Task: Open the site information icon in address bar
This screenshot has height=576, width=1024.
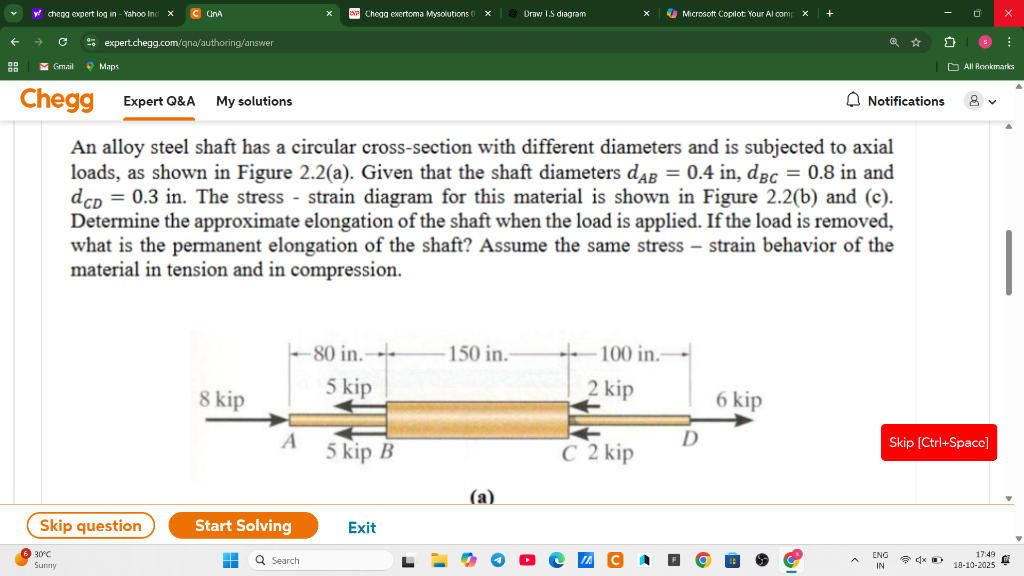Action: click(x=91, y=42)
